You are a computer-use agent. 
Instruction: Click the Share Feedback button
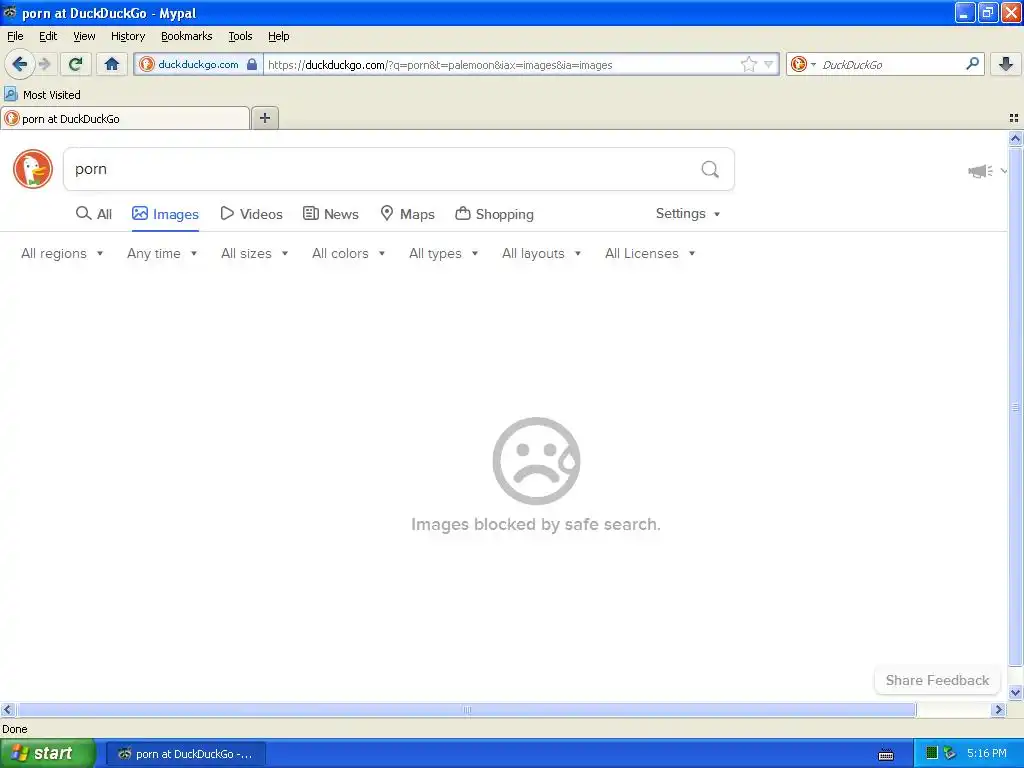point(937,680)
